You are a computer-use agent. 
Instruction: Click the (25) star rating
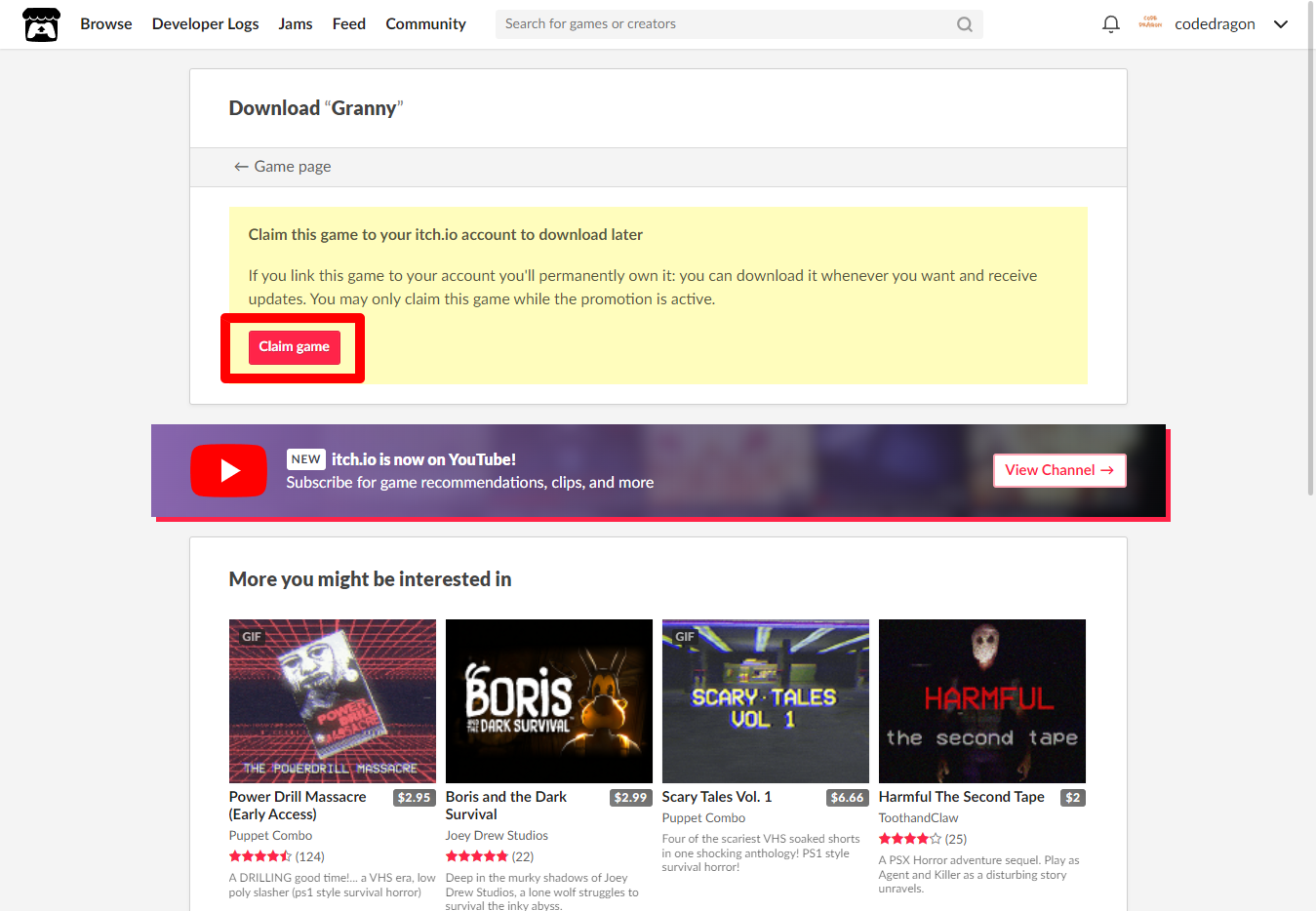click(923, 839)
